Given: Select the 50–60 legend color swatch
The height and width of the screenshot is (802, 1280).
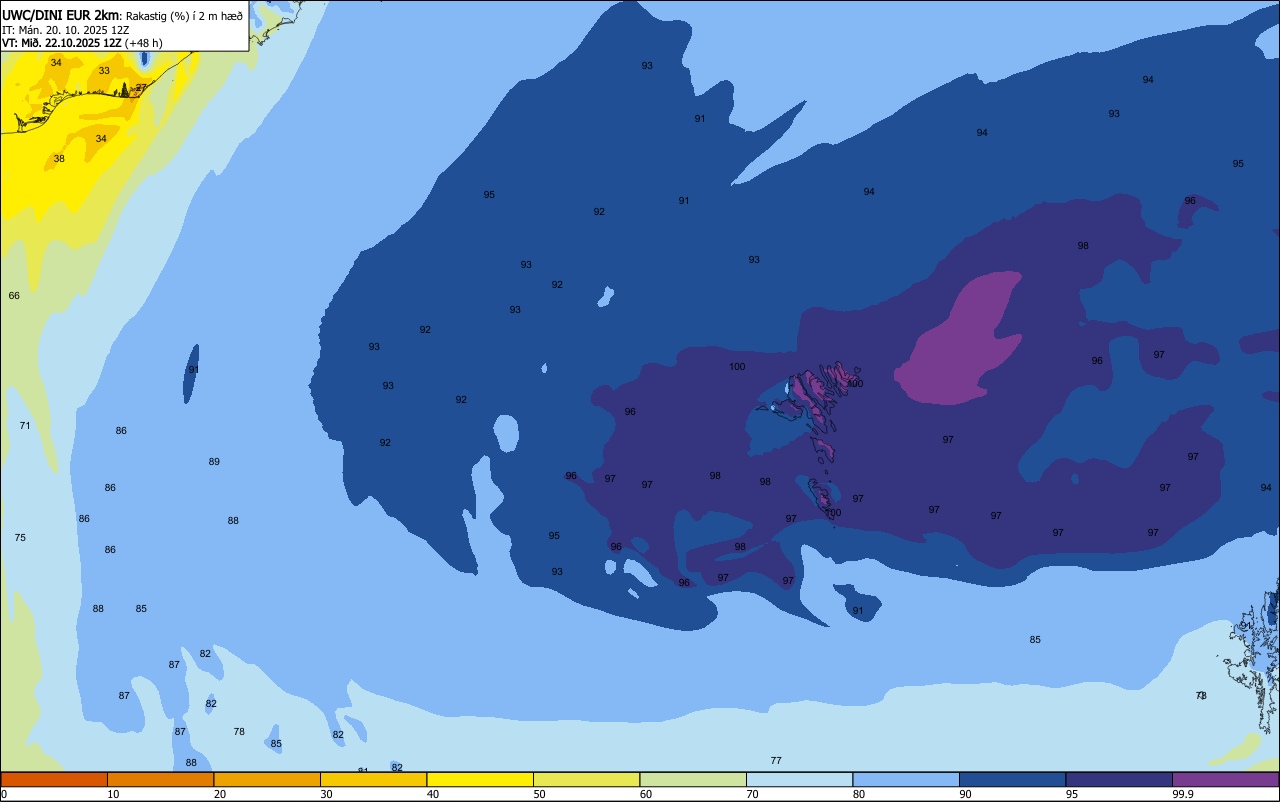Looking at the screenshot, I should click(586, 779).
